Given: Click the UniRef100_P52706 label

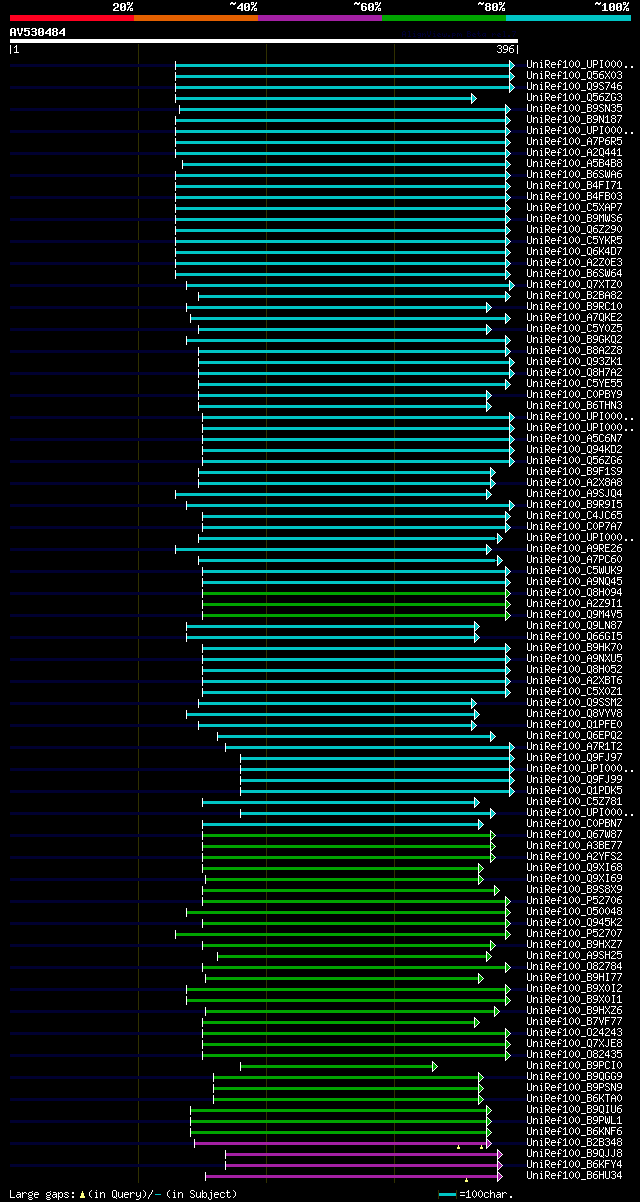Looking at the screenshot, I should click(574, 900).
